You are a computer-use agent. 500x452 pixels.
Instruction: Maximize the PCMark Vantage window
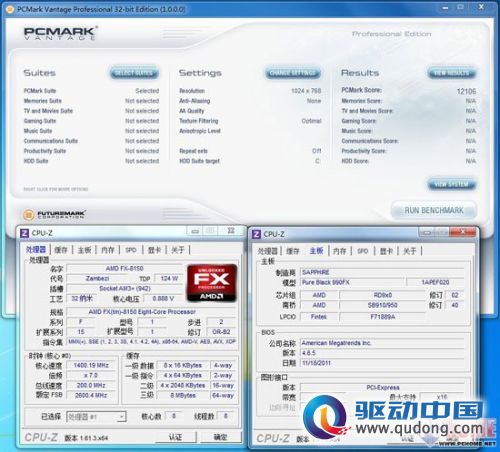pyautogui.click(x=461, y=7)
